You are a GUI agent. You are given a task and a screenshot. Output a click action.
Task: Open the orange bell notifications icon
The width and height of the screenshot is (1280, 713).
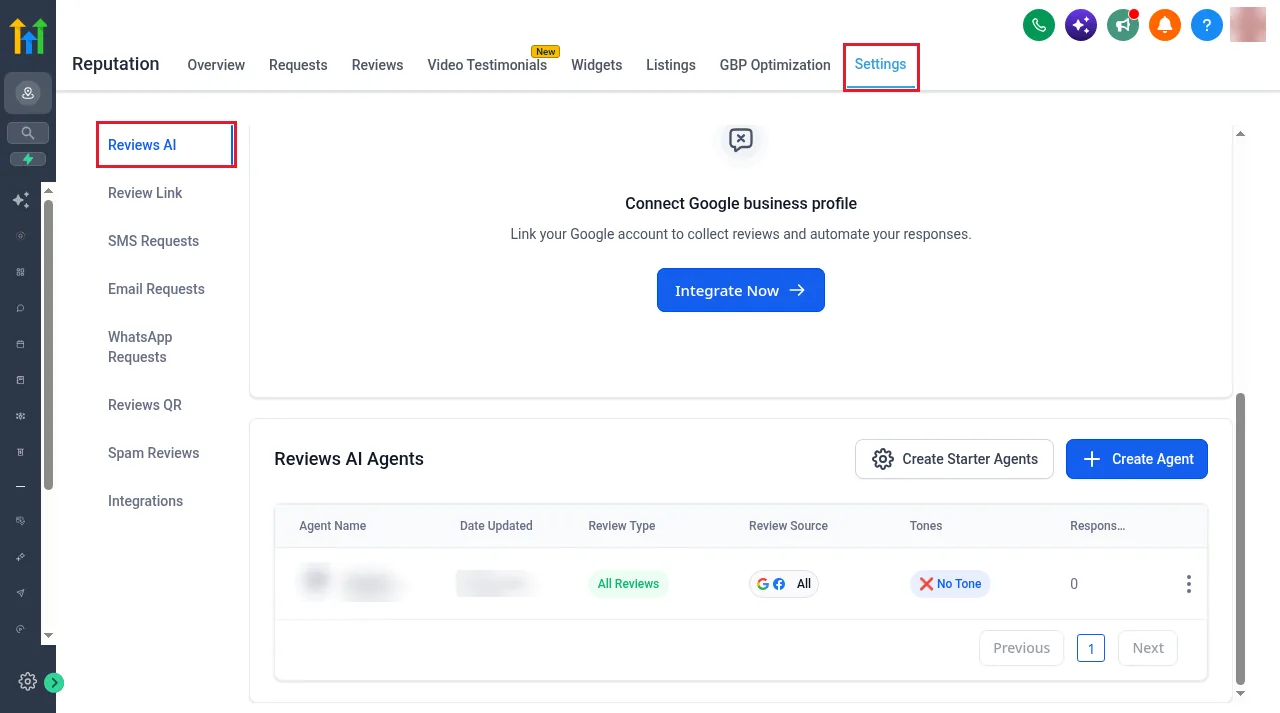[x=1165, y=24]
